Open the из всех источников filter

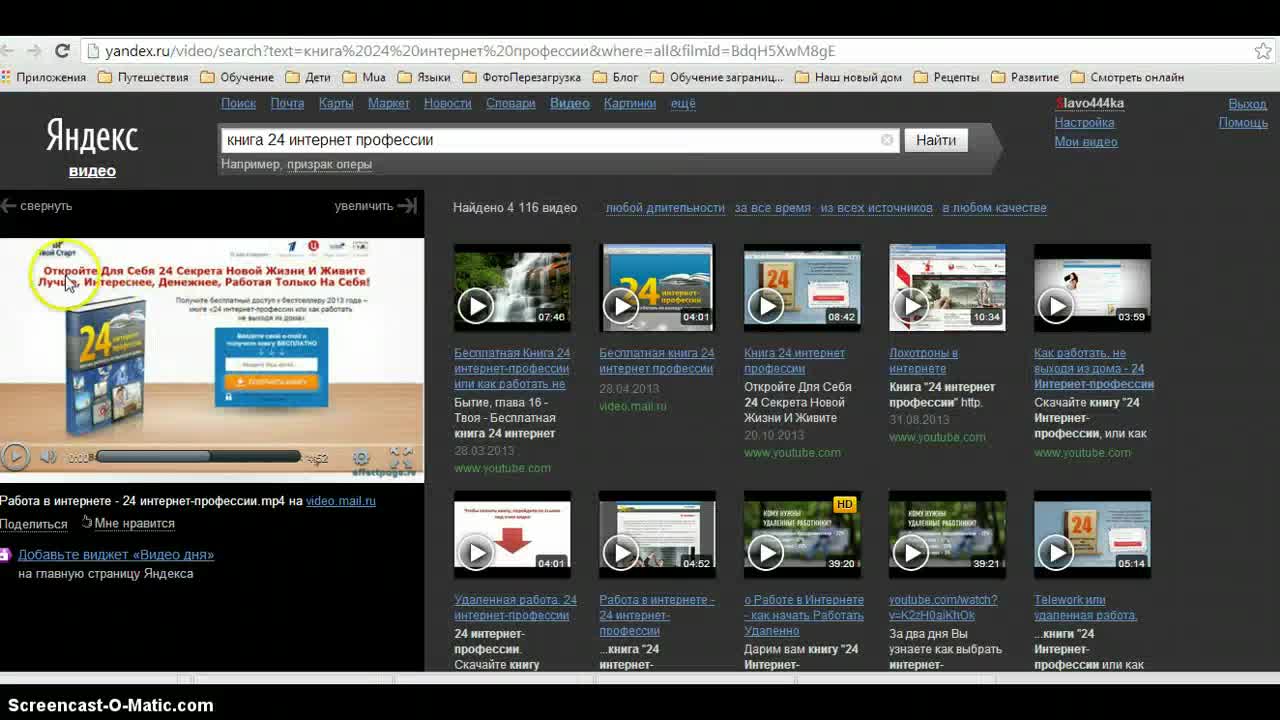(x=877, y=208)
